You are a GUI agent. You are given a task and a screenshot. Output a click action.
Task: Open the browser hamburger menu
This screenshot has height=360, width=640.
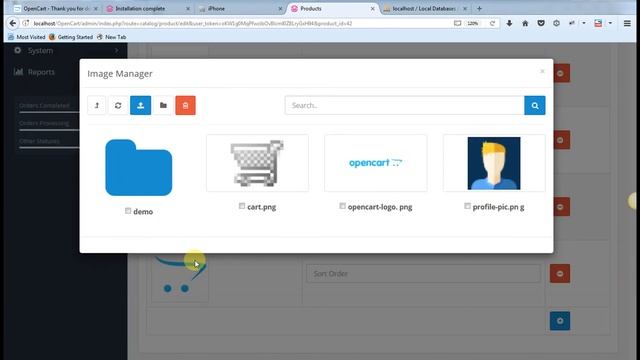627,23
